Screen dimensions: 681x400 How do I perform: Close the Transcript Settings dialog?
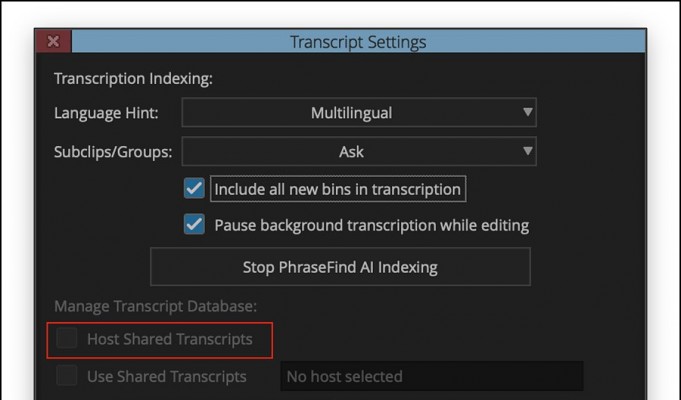53,42
